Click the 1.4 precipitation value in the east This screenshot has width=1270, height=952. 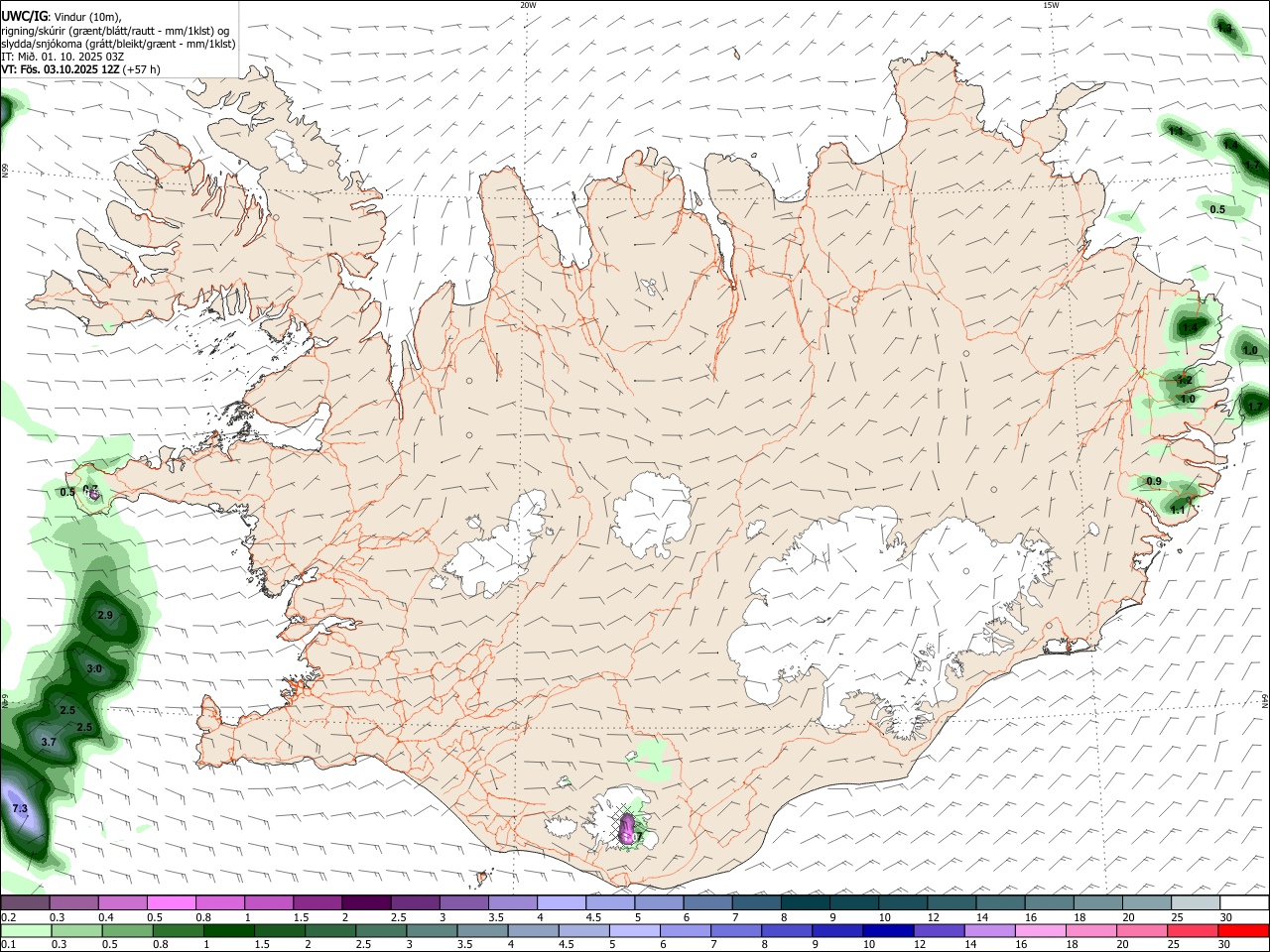pos(1190,326)
